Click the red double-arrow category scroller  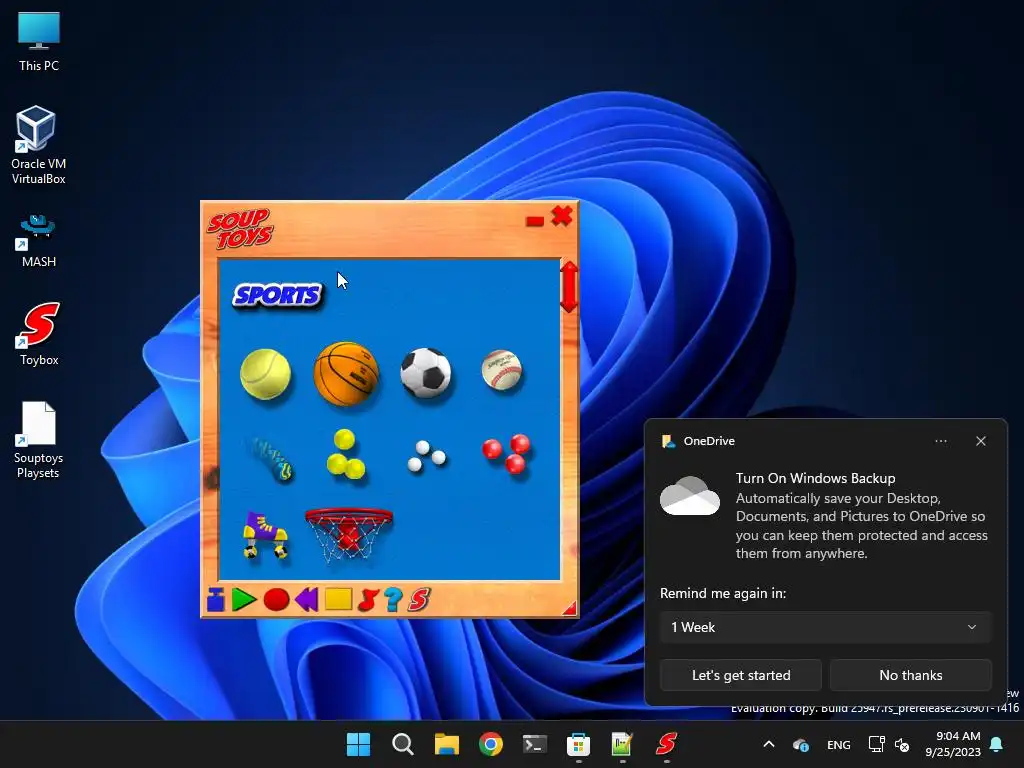[569, 287]
